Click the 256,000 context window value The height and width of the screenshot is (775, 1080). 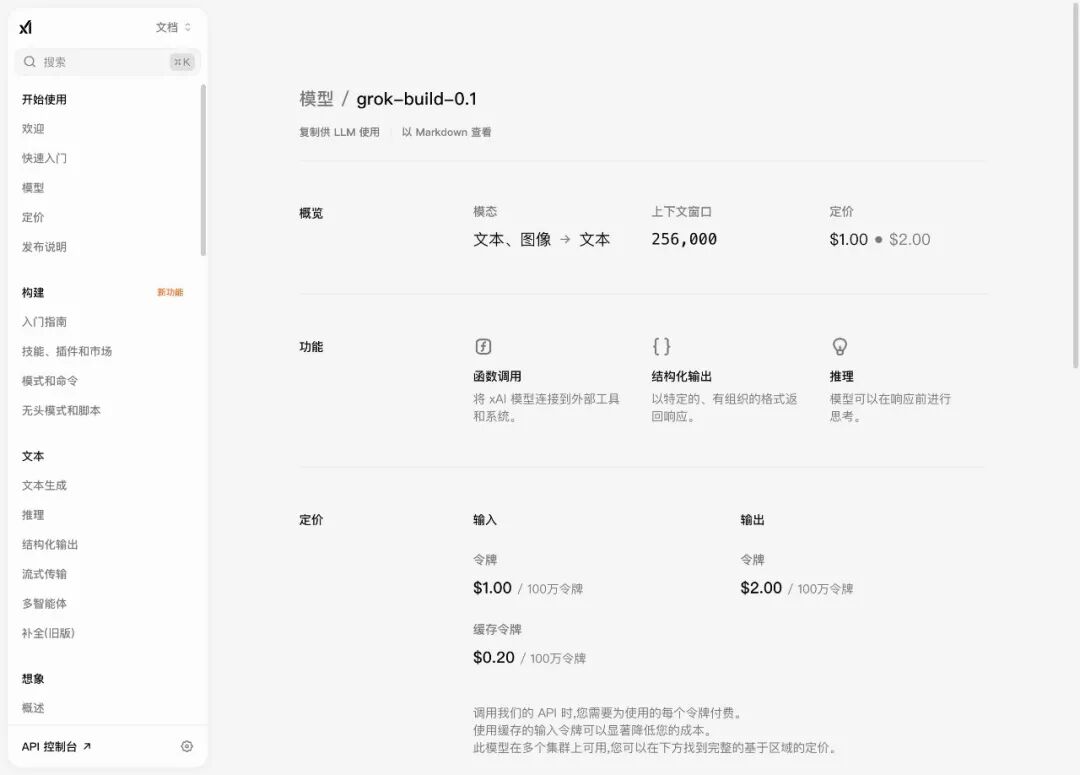[684, 239]
